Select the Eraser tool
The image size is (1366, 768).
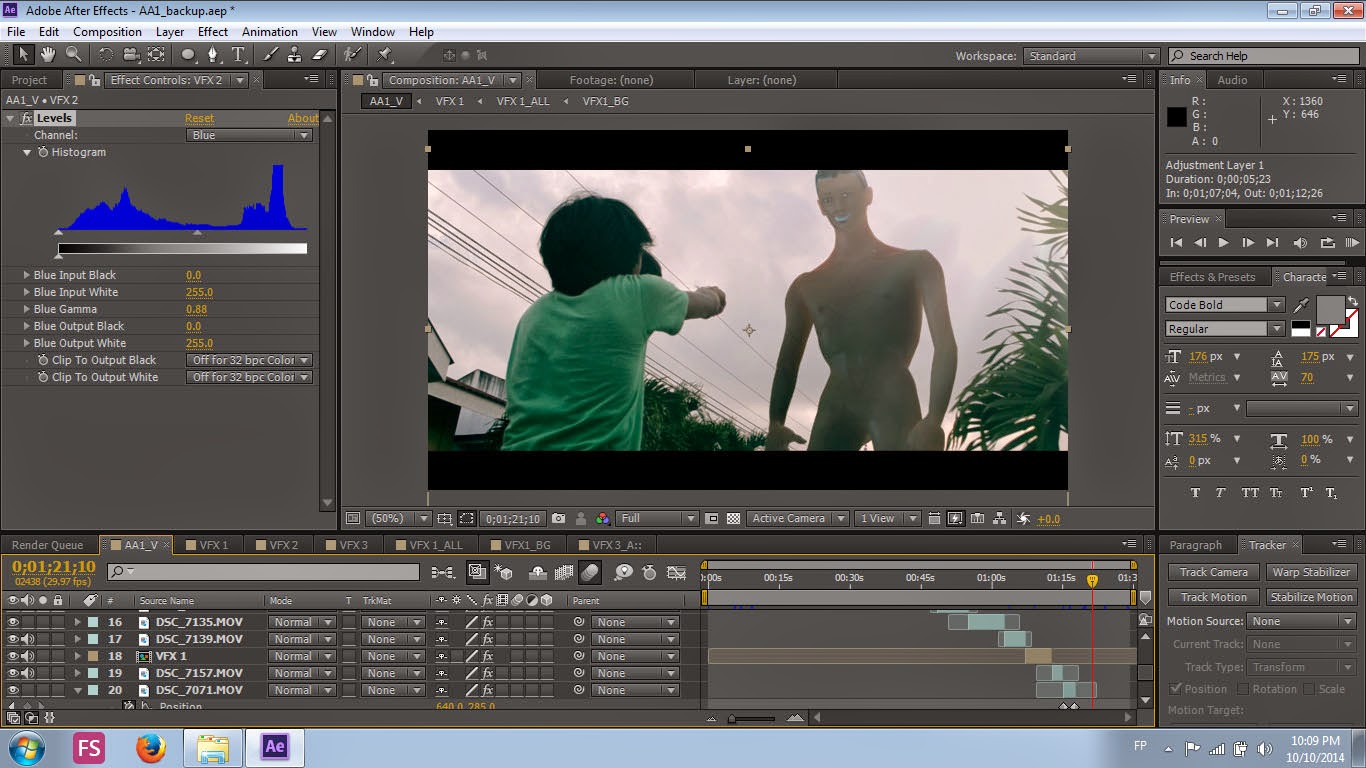(x=320, y=55)
